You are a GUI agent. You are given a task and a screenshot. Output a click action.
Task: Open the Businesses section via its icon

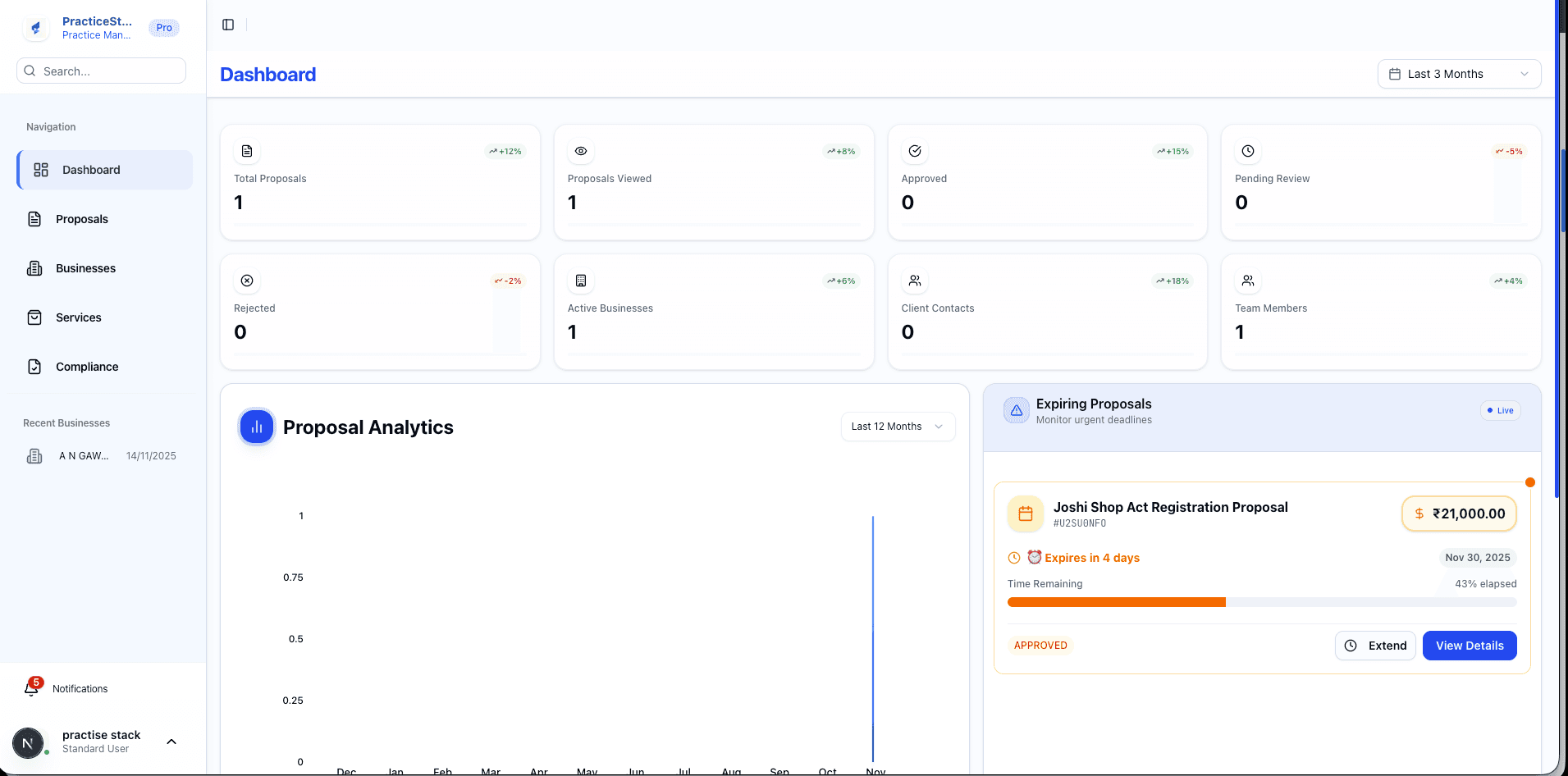click(34, 268)
